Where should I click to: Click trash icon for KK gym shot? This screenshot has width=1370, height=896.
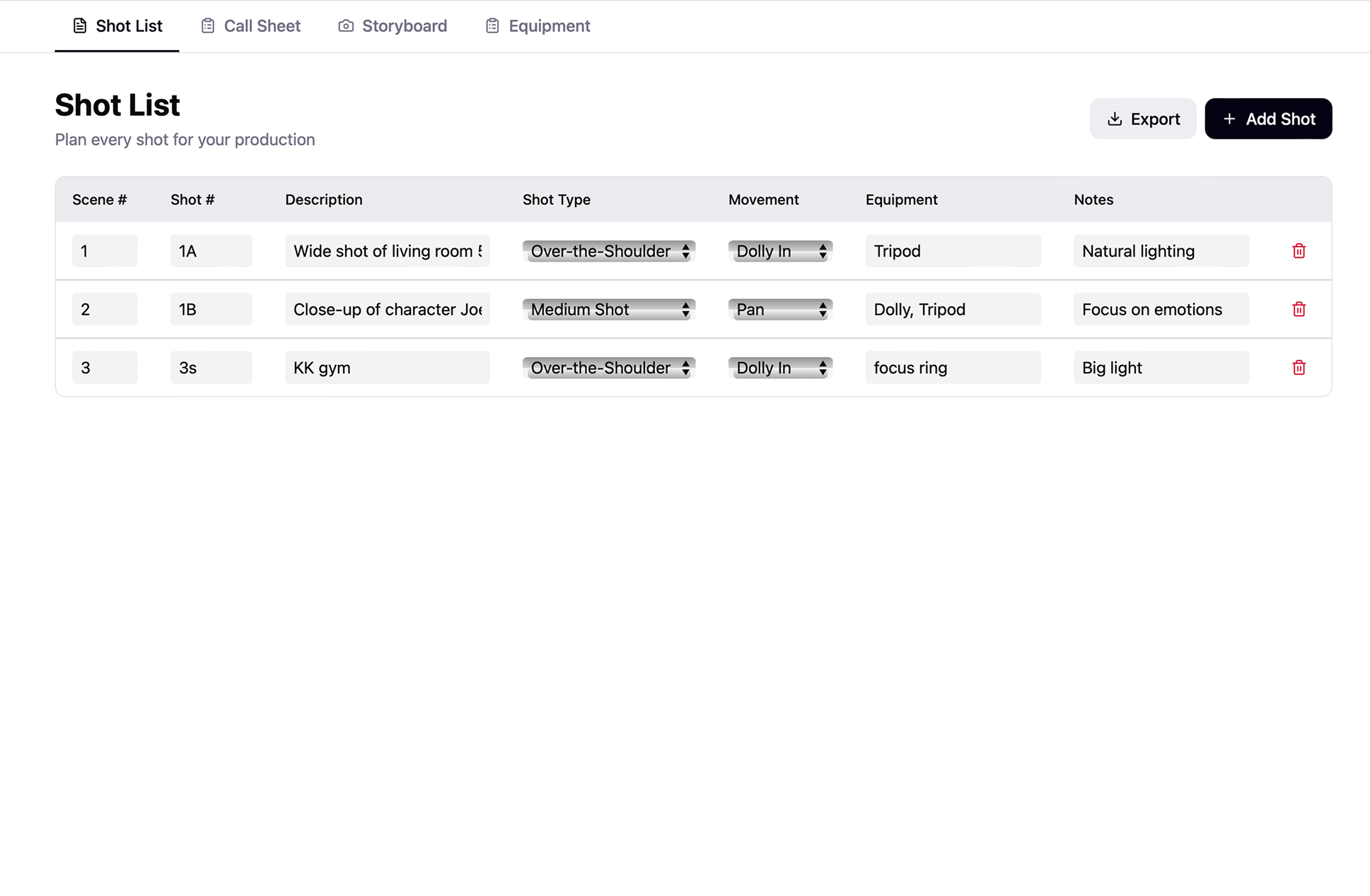(x=1299, y=368)
